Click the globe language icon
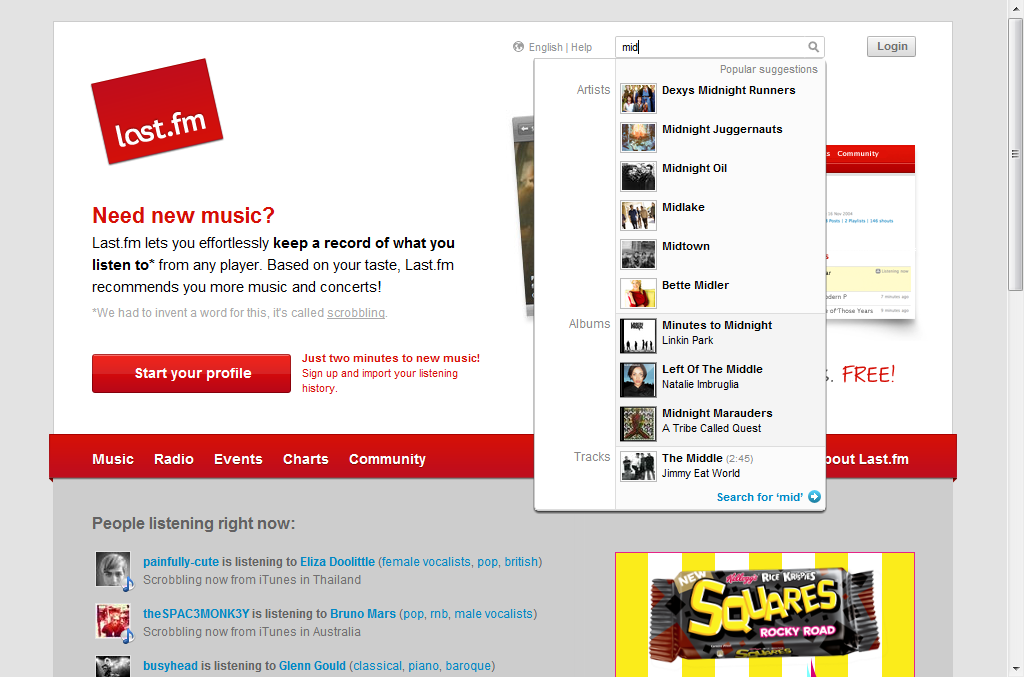This screenshot has width=1024, height=677. (519, 46)
